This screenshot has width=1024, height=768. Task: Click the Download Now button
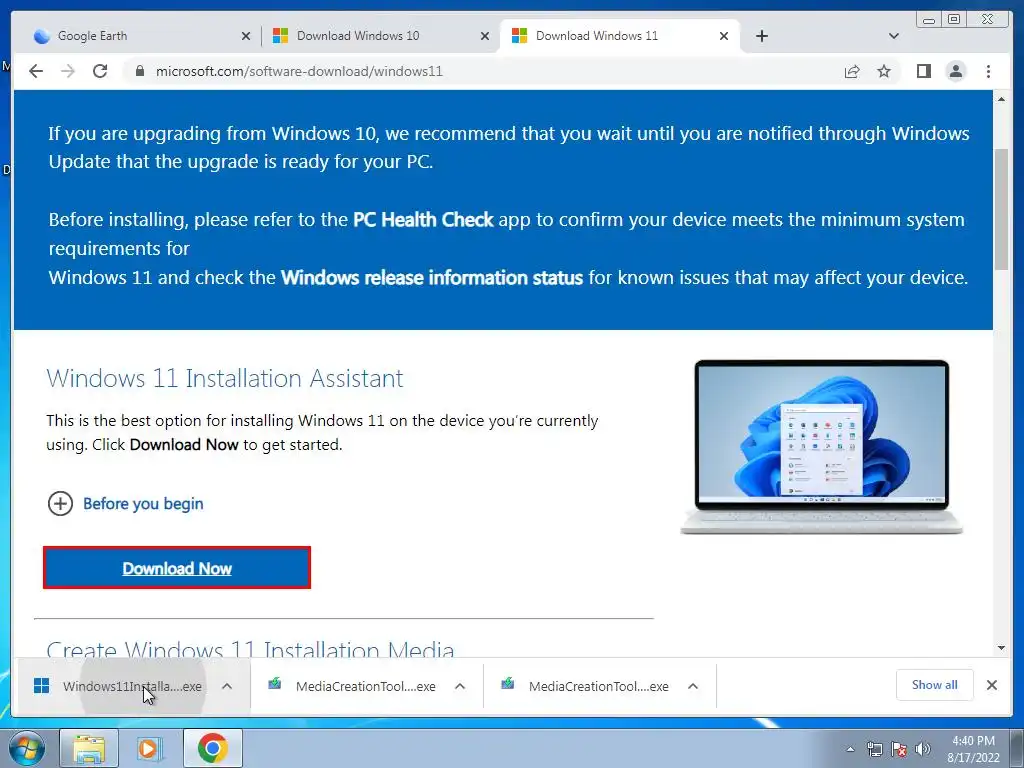pyautogui.click(x=177, y=568)
